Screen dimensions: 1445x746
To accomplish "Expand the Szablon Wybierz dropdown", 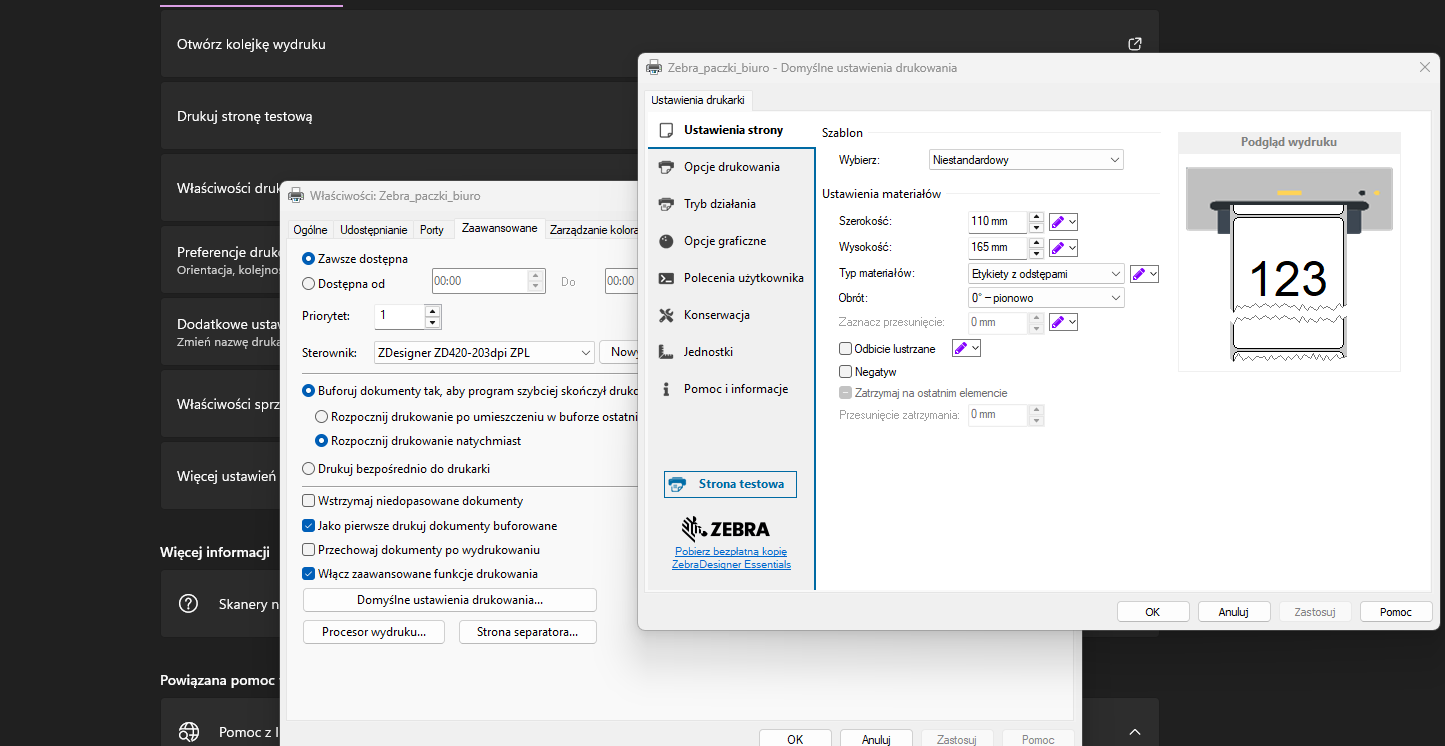I will [x=1026, y=160].
